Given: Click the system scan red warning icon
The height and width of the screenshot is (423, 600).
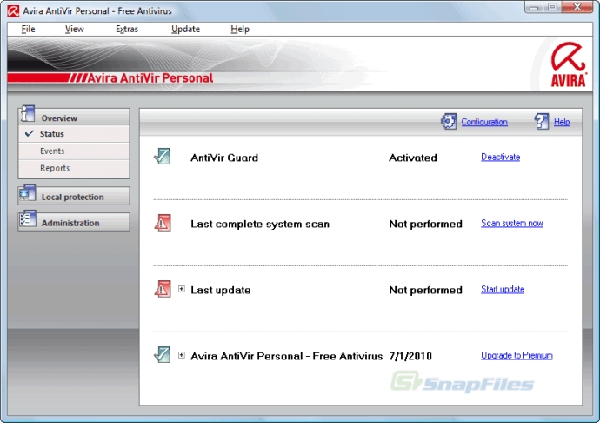Looking at the screenshot, I should click(163, 223).
